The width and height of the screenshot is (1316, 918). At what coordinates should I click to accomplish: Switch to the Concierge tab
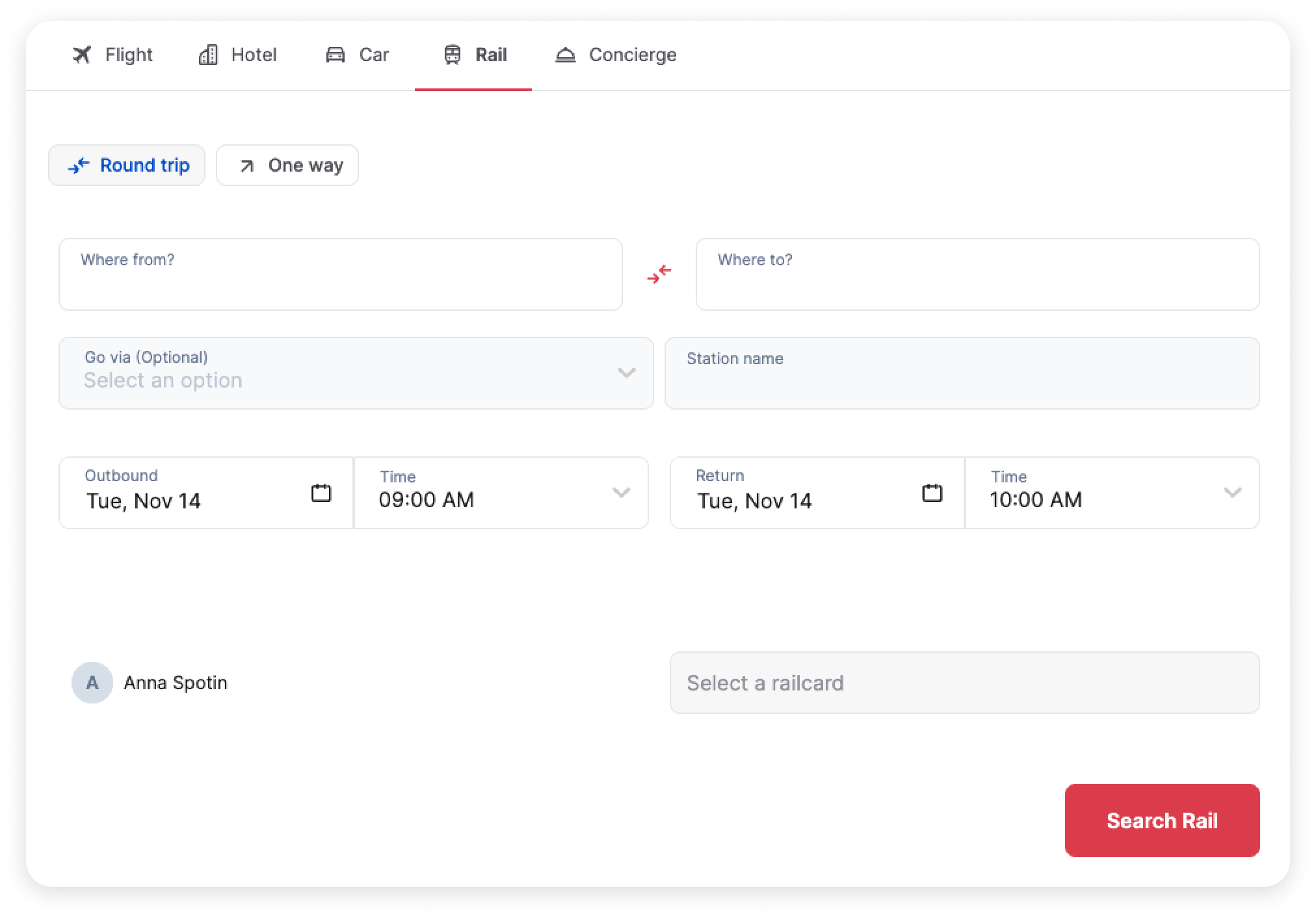tap(615, 55)
